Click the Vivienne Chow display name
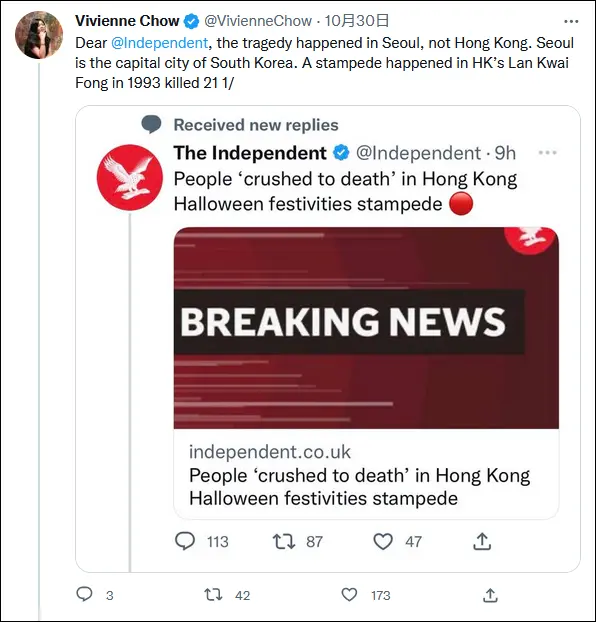The width and height of the screenshot is (596, 622). coord(127,21)
